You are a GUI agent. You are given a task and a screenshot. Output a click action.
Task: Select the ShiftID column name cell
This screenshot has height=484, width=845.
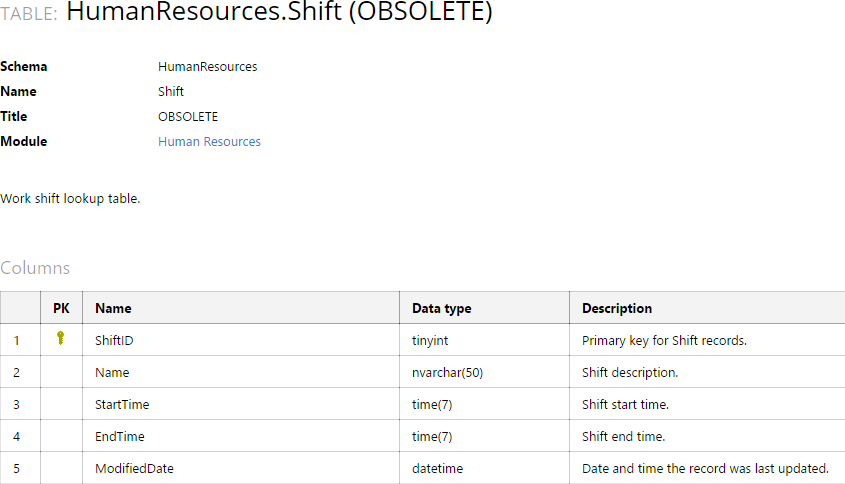(114, 340)
